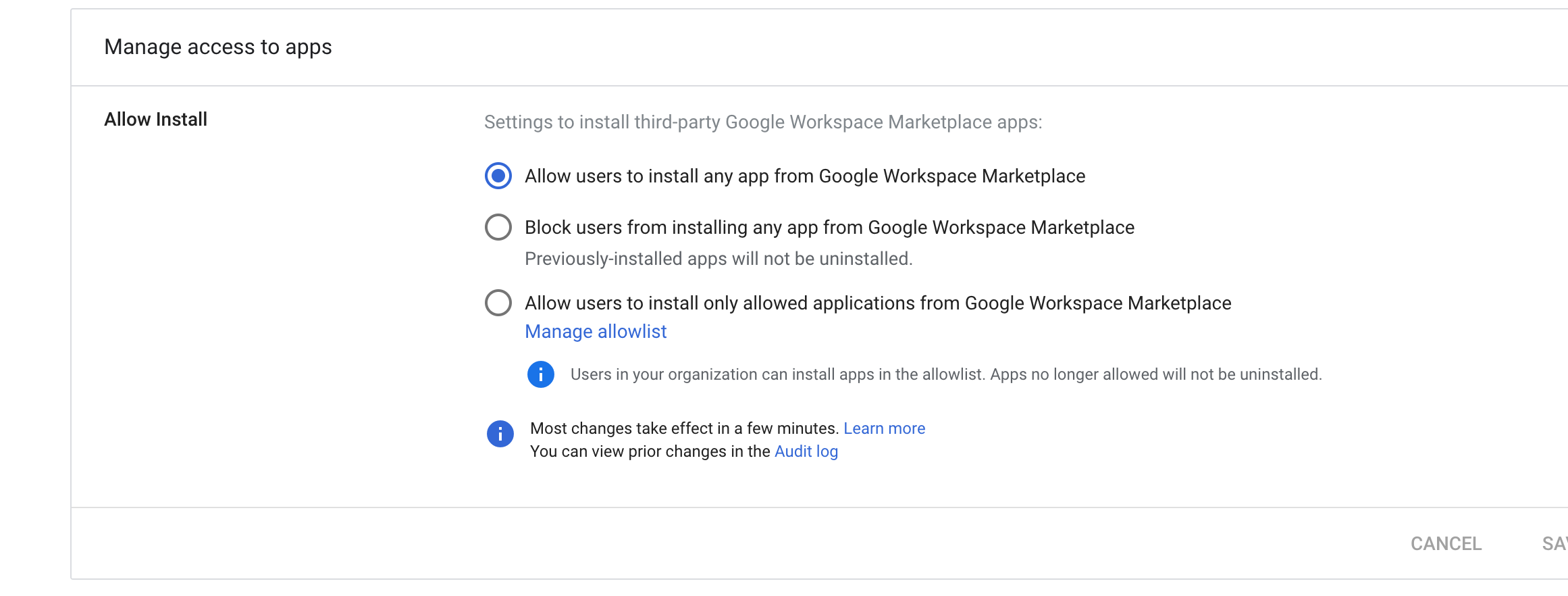Click the "You can view prior changes" text
This screenshot has height=596, width=1568.
650,451
